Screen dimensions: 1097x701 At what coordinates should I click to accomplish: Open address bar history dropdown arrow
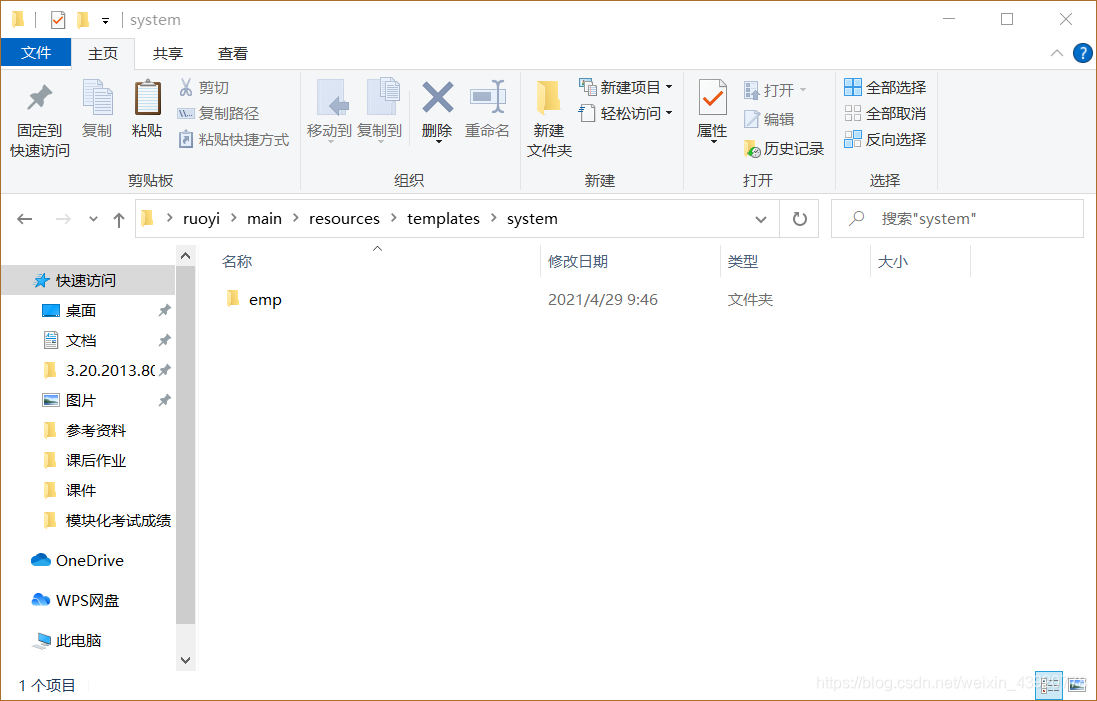click(761, 219)
